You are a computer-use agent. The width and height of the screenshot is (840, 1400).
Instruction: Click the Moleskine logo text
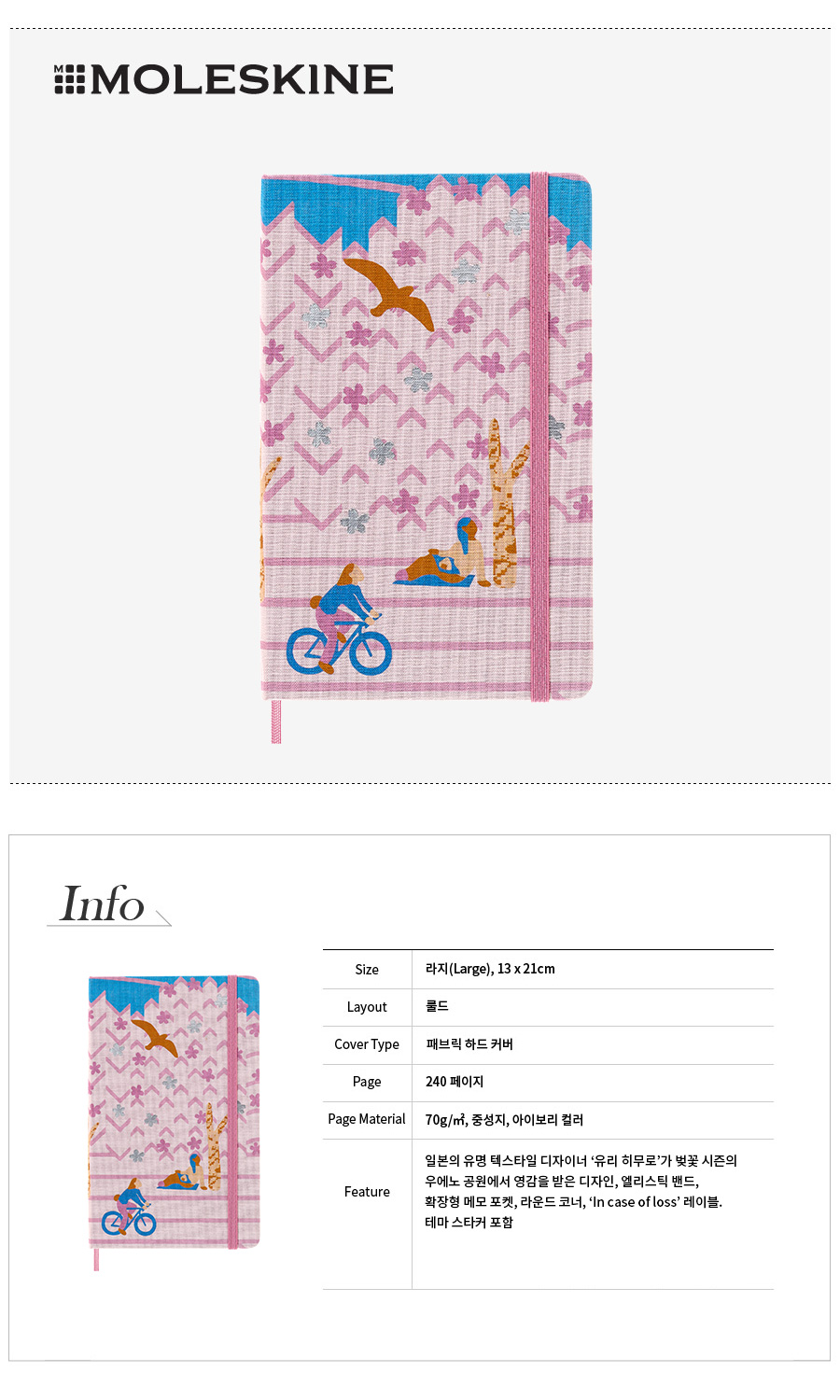(x=242, y=79)
